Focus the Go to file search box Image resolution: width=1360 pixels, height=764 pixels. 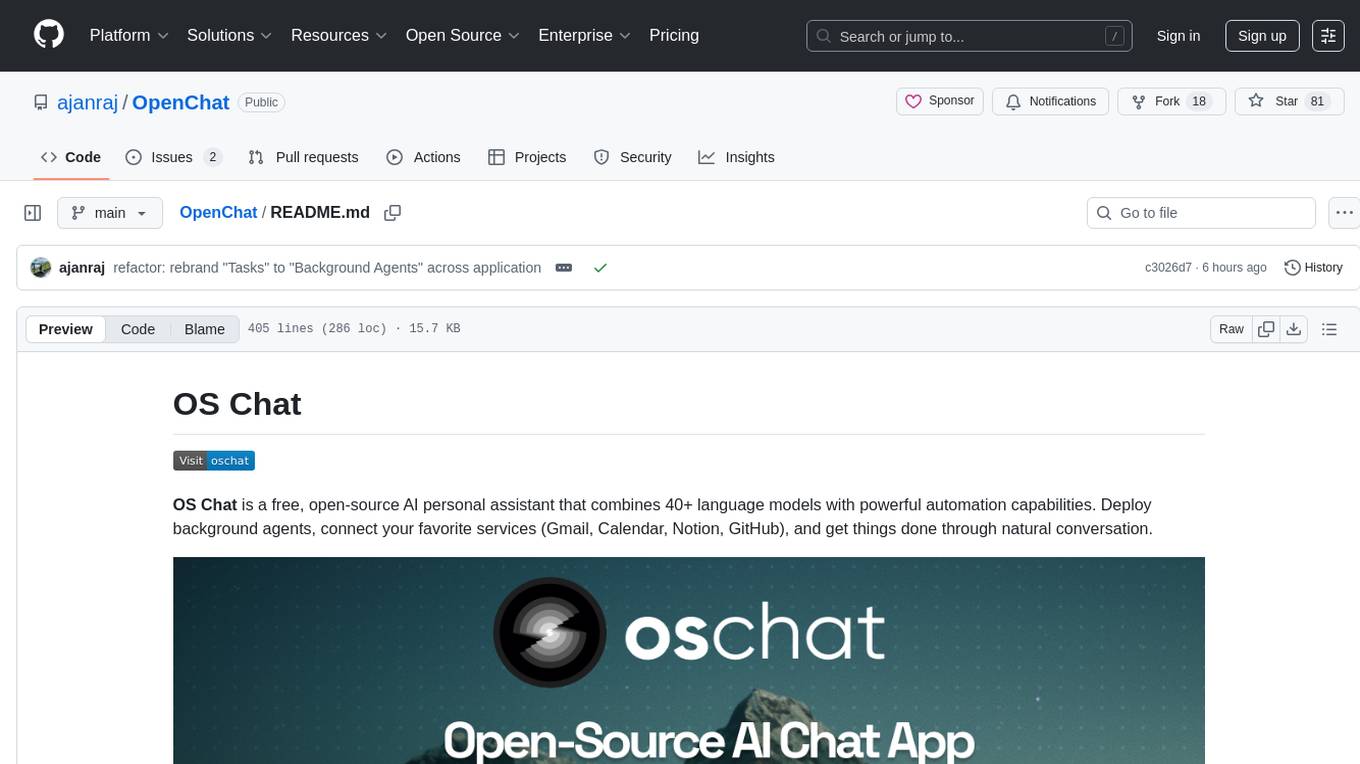click(x=1201, y=213)
